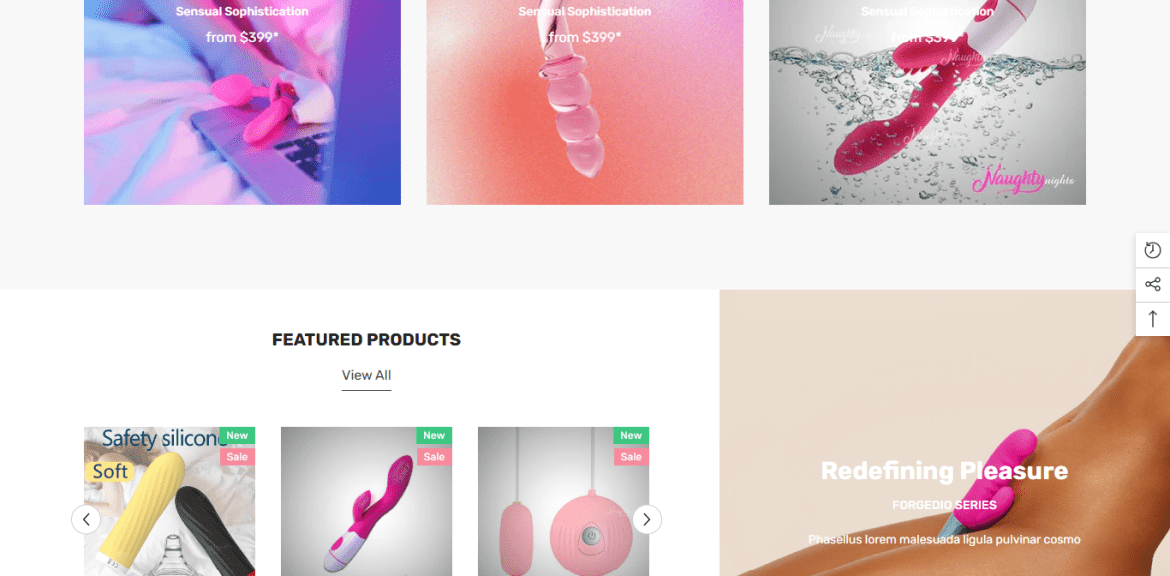Click the New badge on first product

[237, 436]
